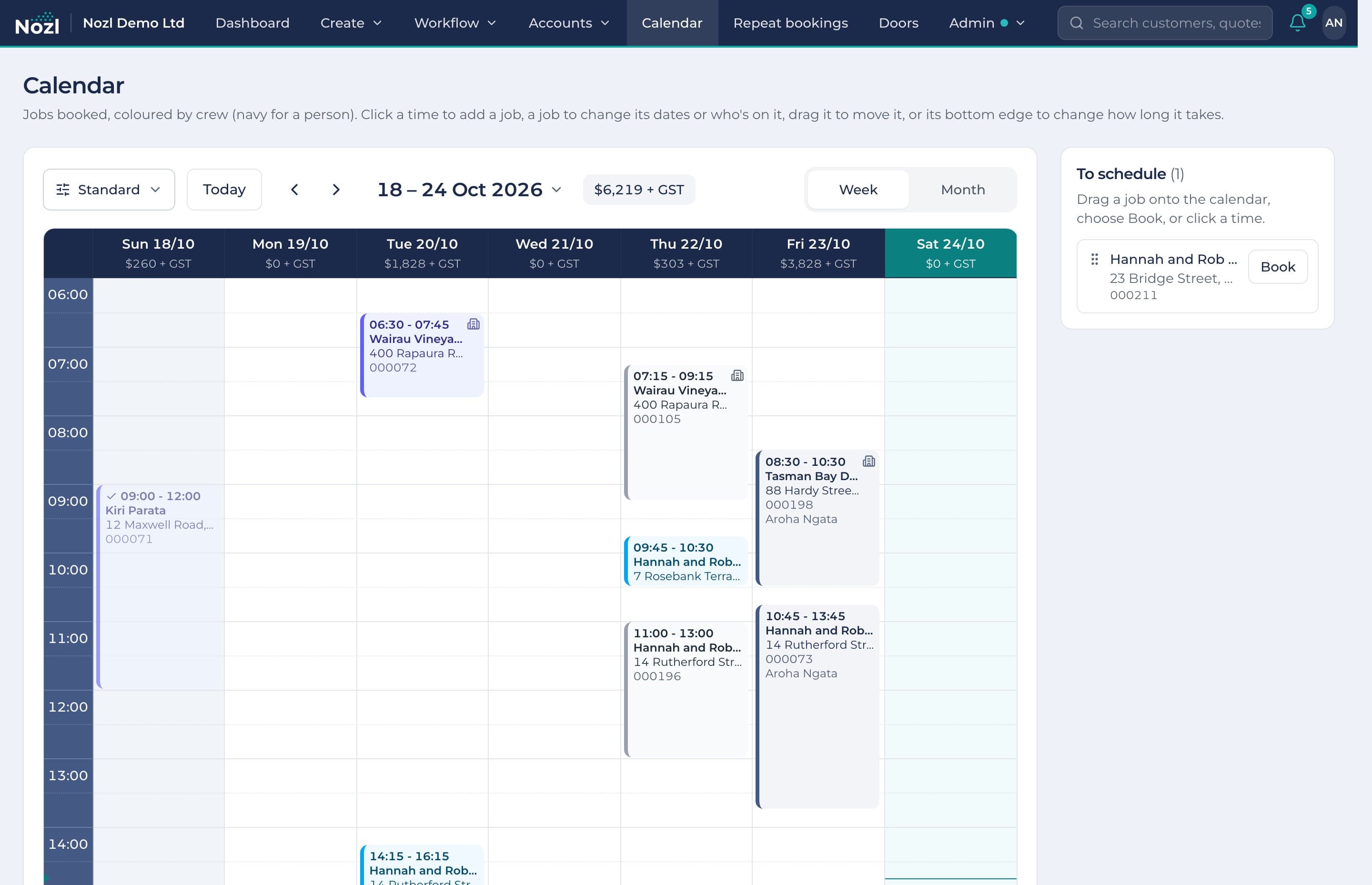Open Repeat bookings
The width and height of the screenshot is (1372, 885).
coord(790,23)
